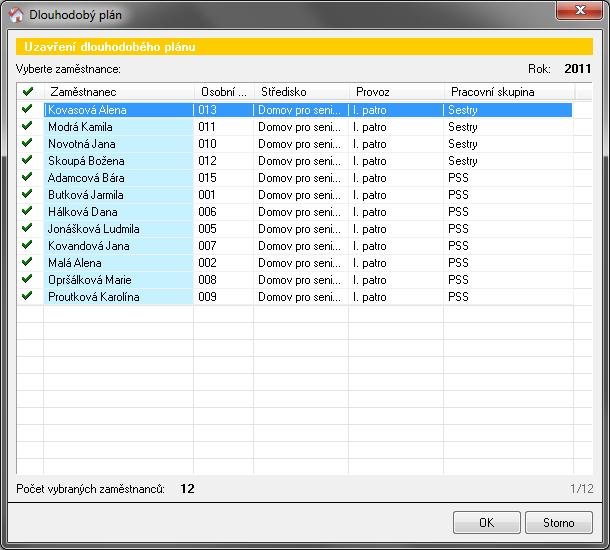Click personal number 015

207,178
